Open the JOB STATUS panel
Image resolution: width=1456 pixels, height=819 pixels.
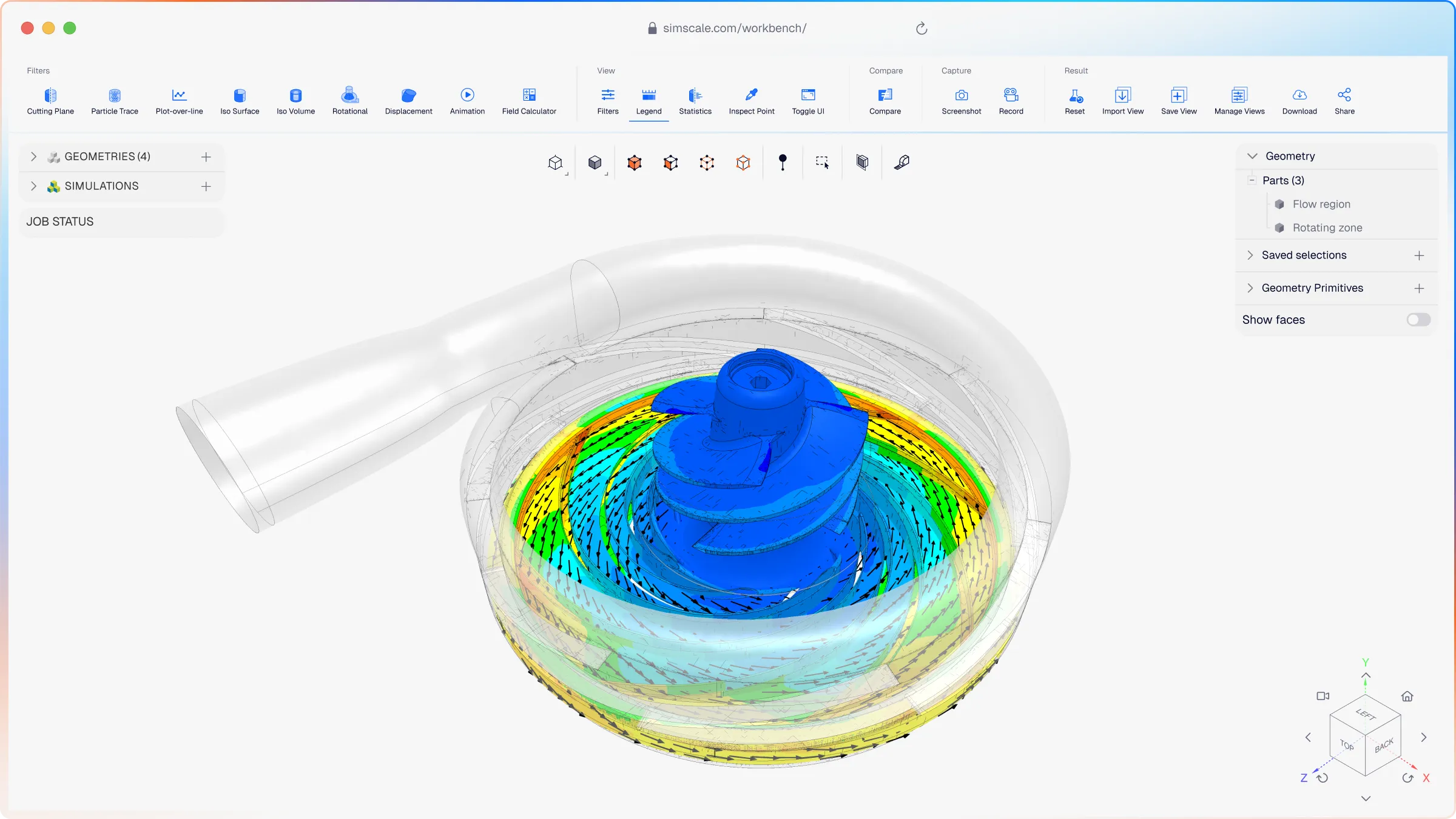pyautogui.click(x=121, y=222)
